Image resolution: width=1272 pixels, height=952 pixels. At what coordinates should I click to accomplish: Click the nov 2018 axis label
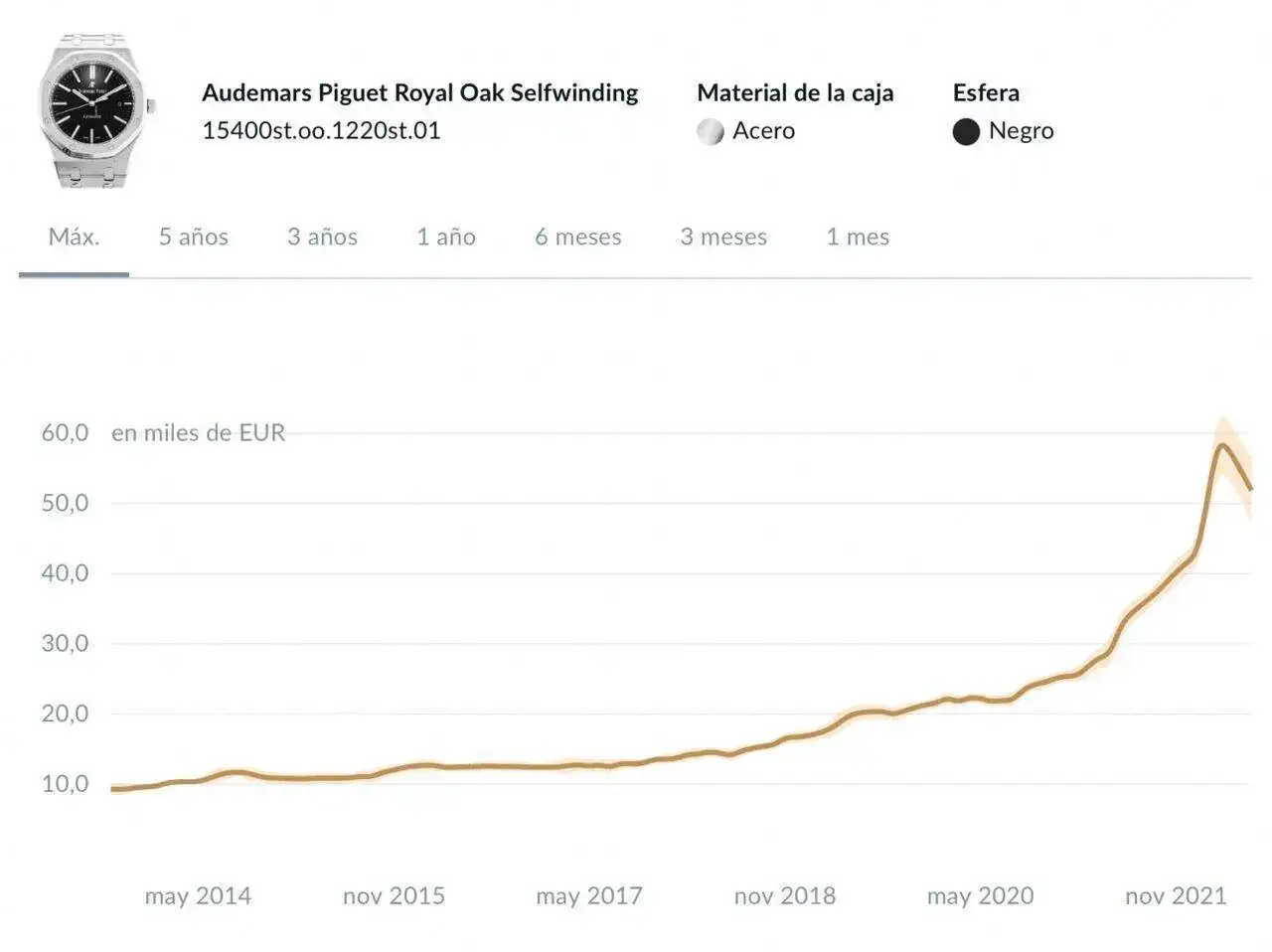[x=785, y=896]
